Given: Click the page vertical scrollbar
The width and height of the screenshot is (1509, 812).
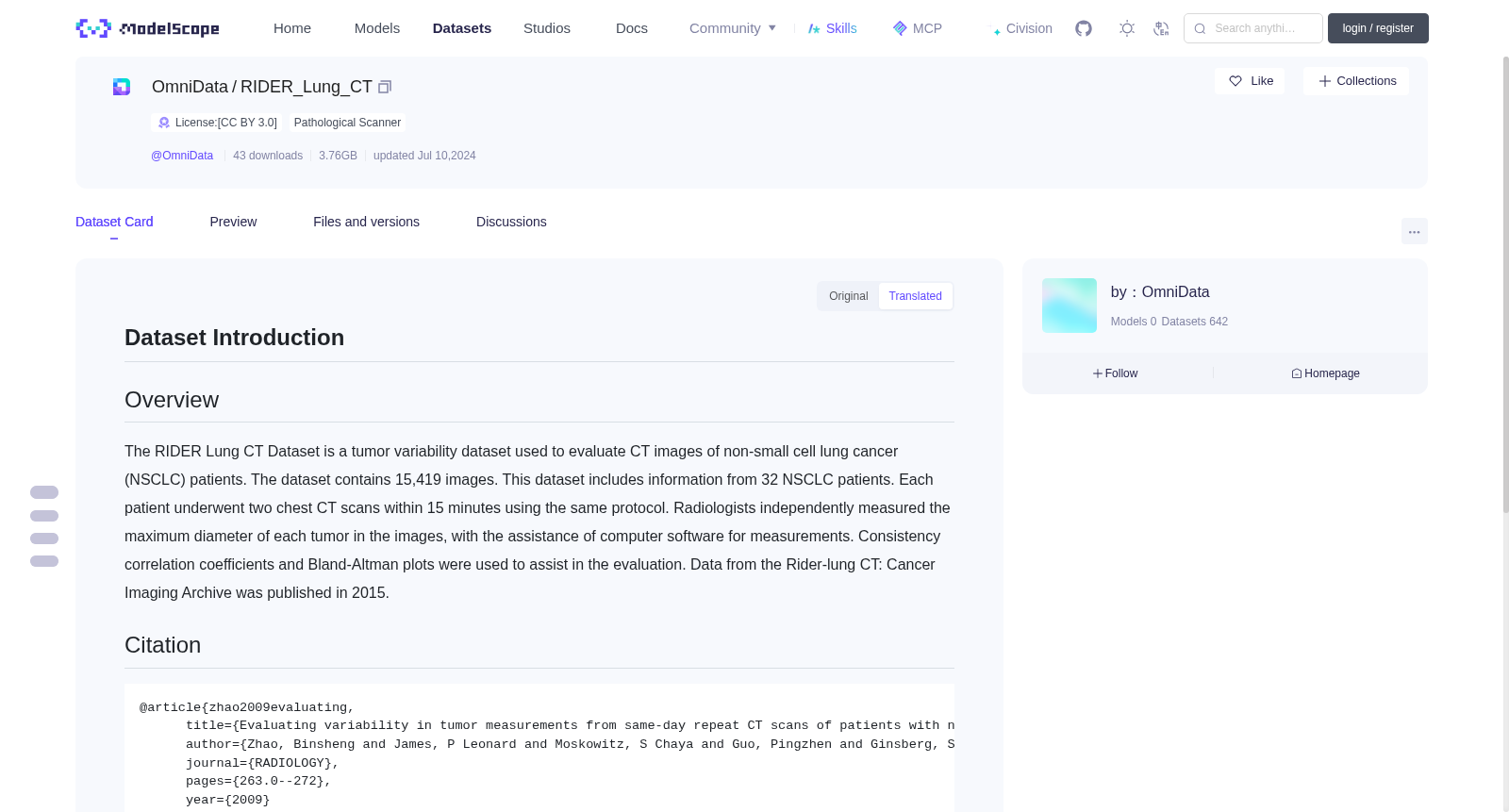Looking at the screenshot, I should click(x=1506, y=283).
